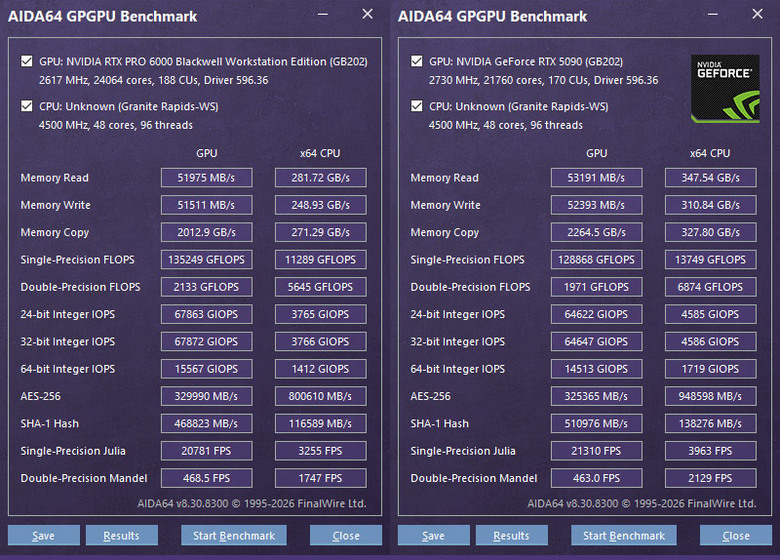Uncheck CPU checkbox in right benchmark window

tap(416, 106)
